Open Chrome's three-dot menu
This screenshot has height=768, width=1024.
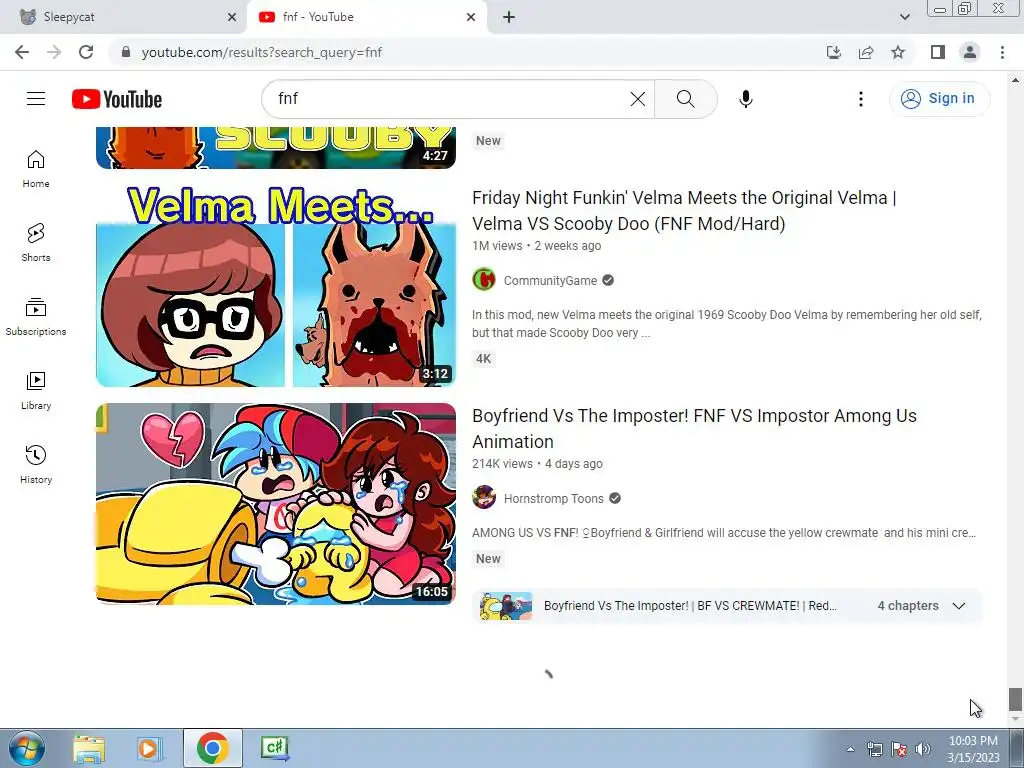coord(1002,52)
